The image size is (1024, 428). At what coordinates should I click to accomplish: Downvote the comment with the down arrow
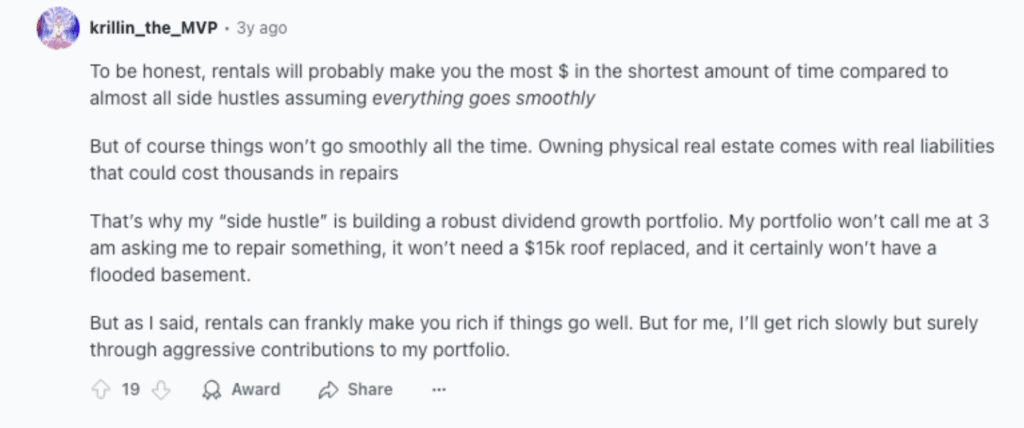[161, 390]
